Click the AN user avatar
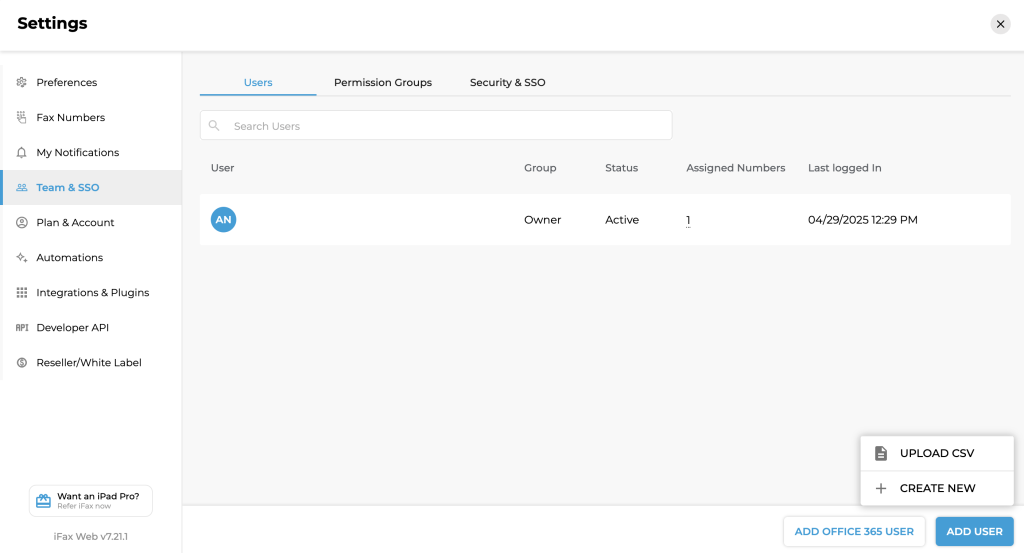1024x553 pixels. click(x=223, y=219)
